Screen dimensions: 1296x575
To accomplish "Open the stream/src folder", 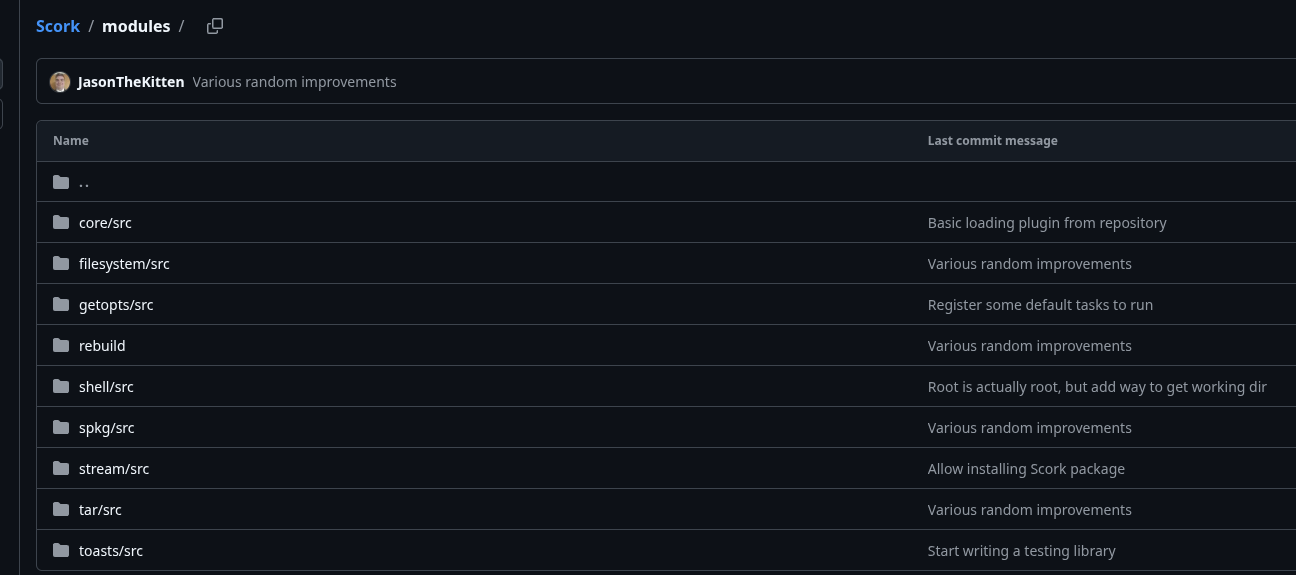I will pos(114,468).
